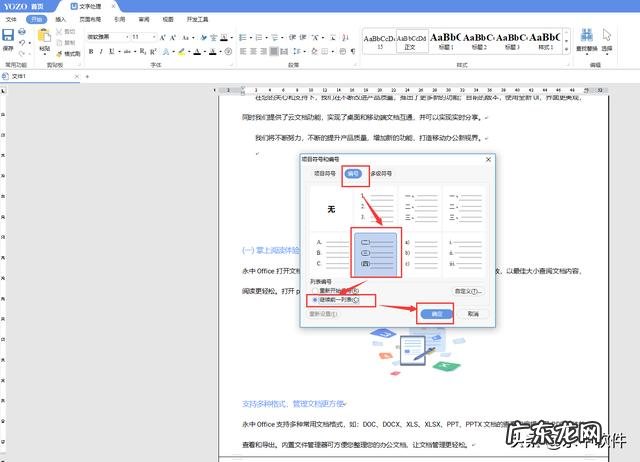Click the justify alignment icon
Image resolution: width=640 pixels, height=462 pixels.
pos(274,51)
